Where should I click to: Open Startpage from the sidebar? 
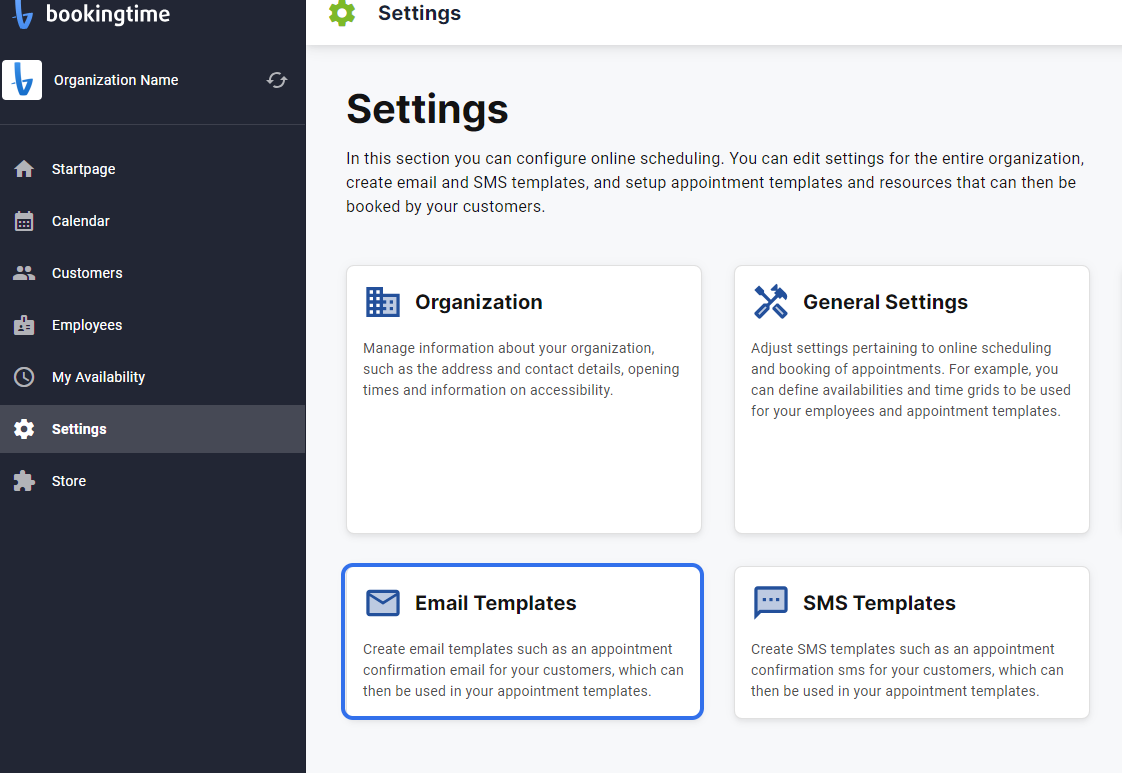(152, 169)
